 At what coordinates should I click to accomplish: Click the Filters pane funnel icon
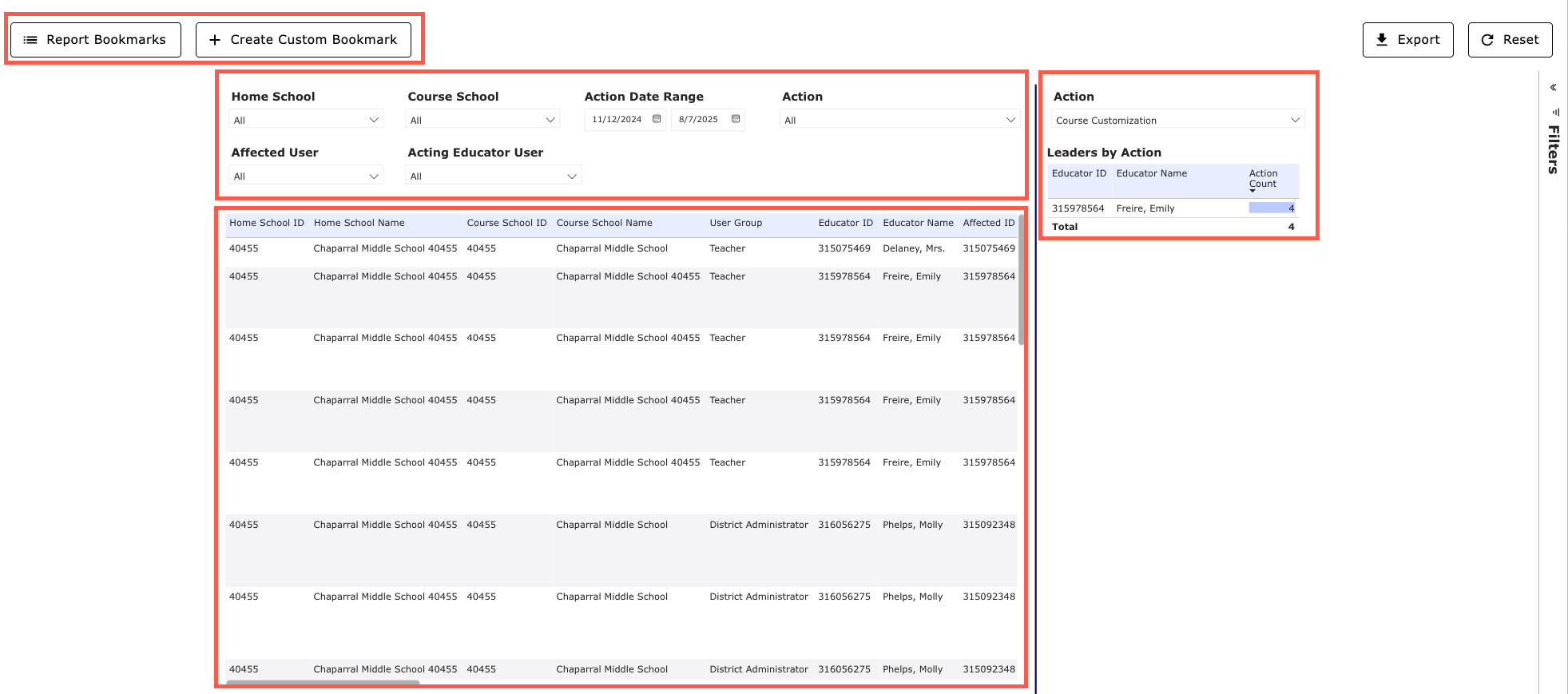tap(1554, 112)
